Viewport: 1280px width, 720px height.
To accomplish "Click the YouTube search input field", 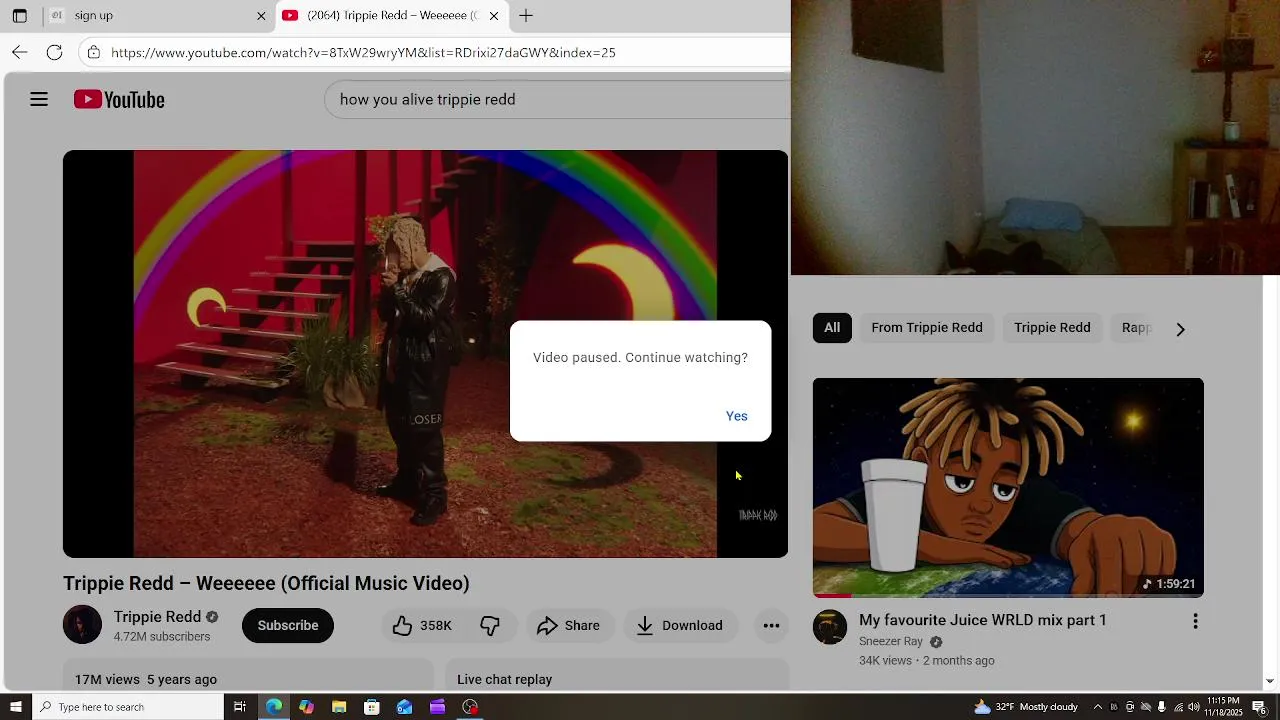I will pos(557,100).
